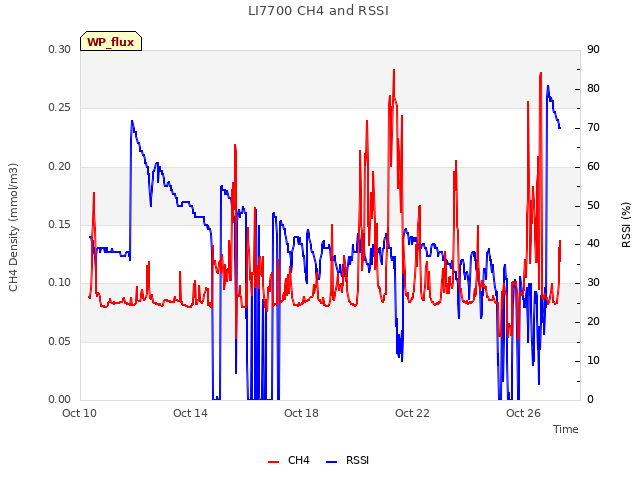Click the Time axis label

[x=565, y=429]
